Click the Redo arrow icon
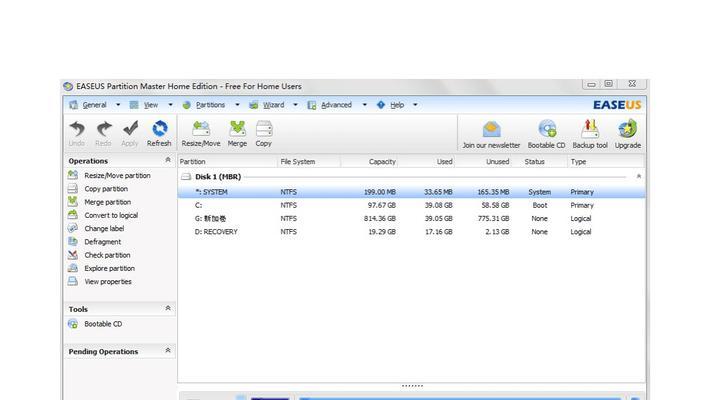This screenshot has height=400, width=707. click(x=104, y=129)
